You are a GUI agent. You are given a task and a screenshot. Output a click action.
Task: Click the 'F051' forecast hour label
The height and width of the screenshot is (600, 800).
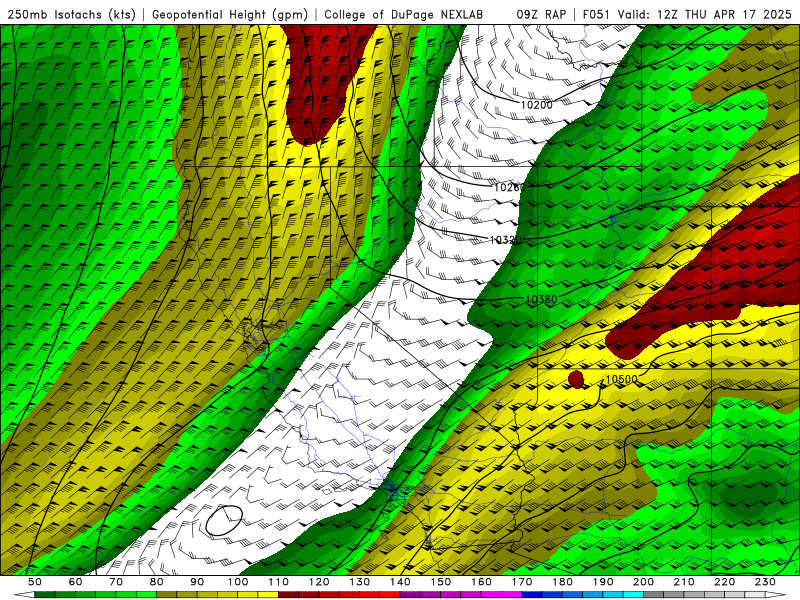click(596, 15)
